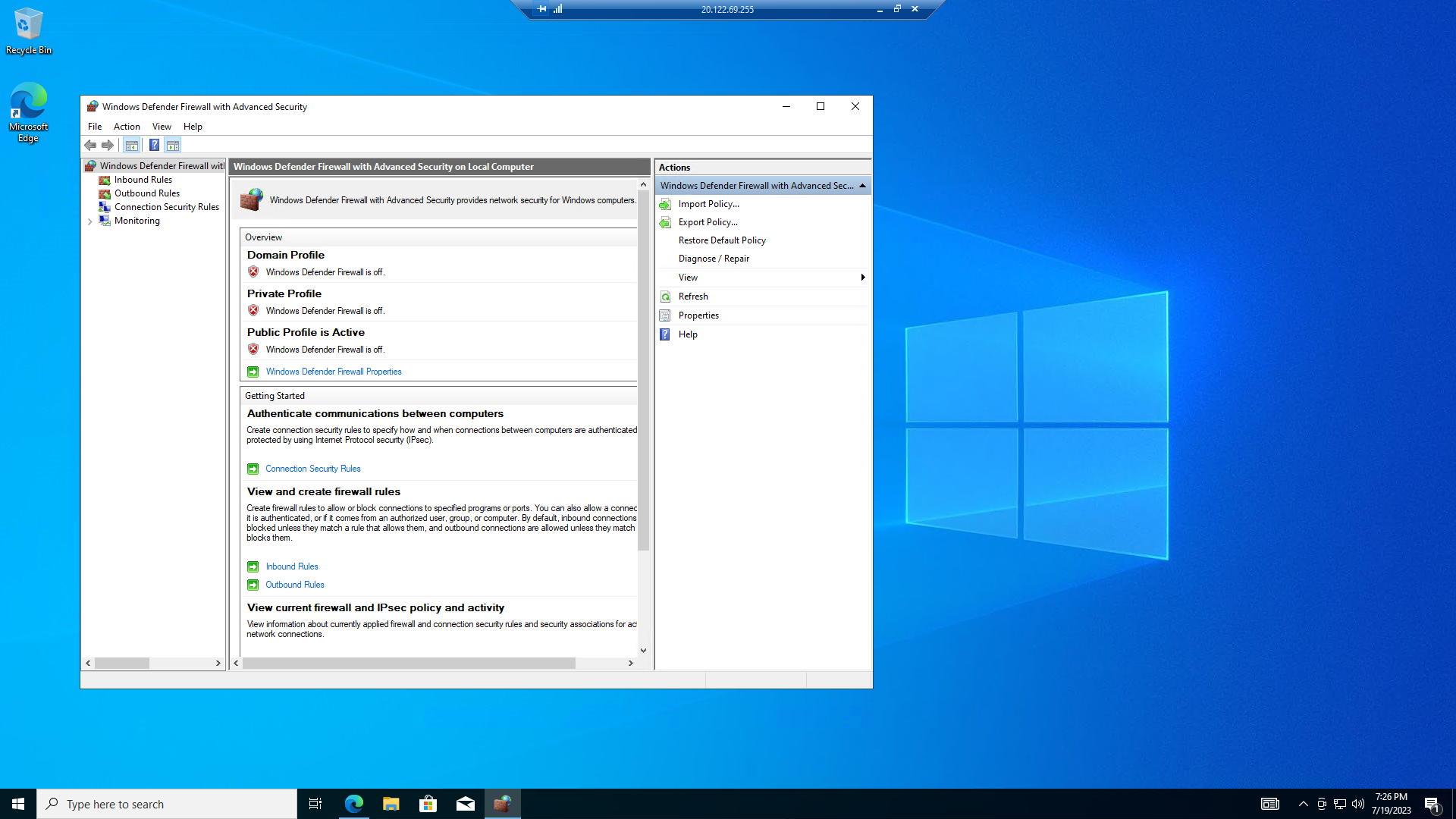Screen dimensions: 1456x819
Task: Launch Microsoft Edge from the taskbar
Action: (x=353, y=804)
